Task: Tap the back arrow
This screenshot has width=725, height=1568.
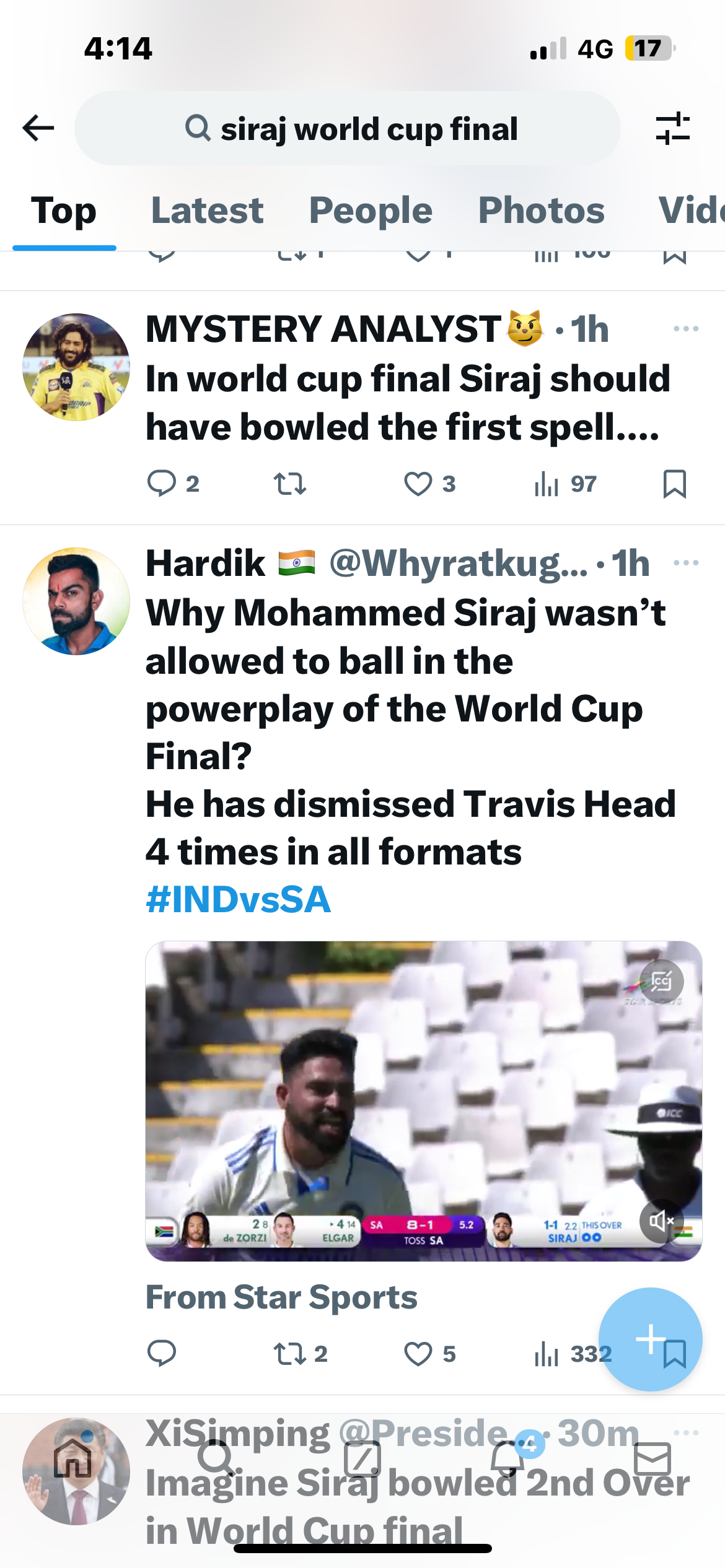Action: pyautogui.click(x=38, y=128)
